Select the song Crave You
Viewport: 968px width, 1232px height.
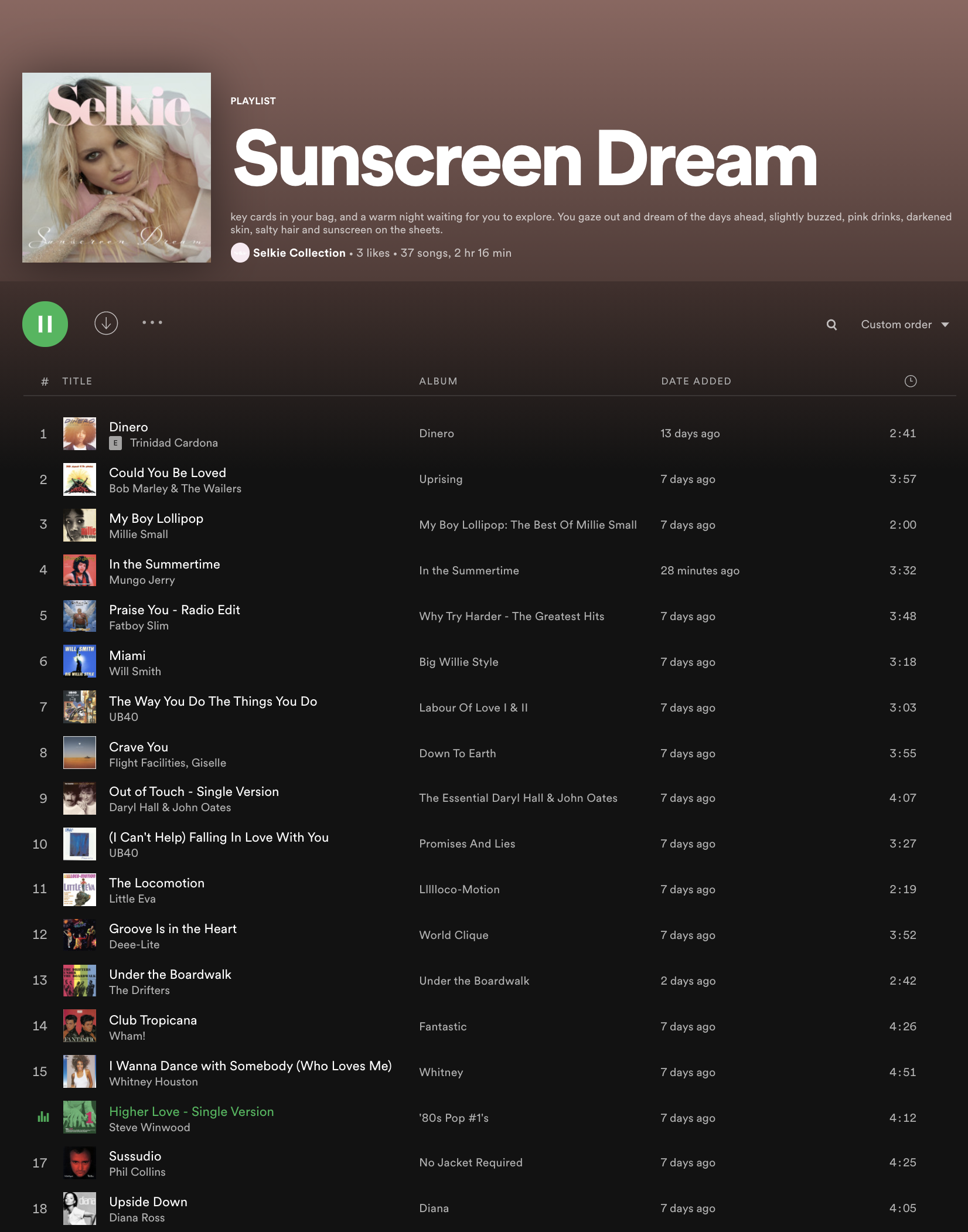(138, 747)
